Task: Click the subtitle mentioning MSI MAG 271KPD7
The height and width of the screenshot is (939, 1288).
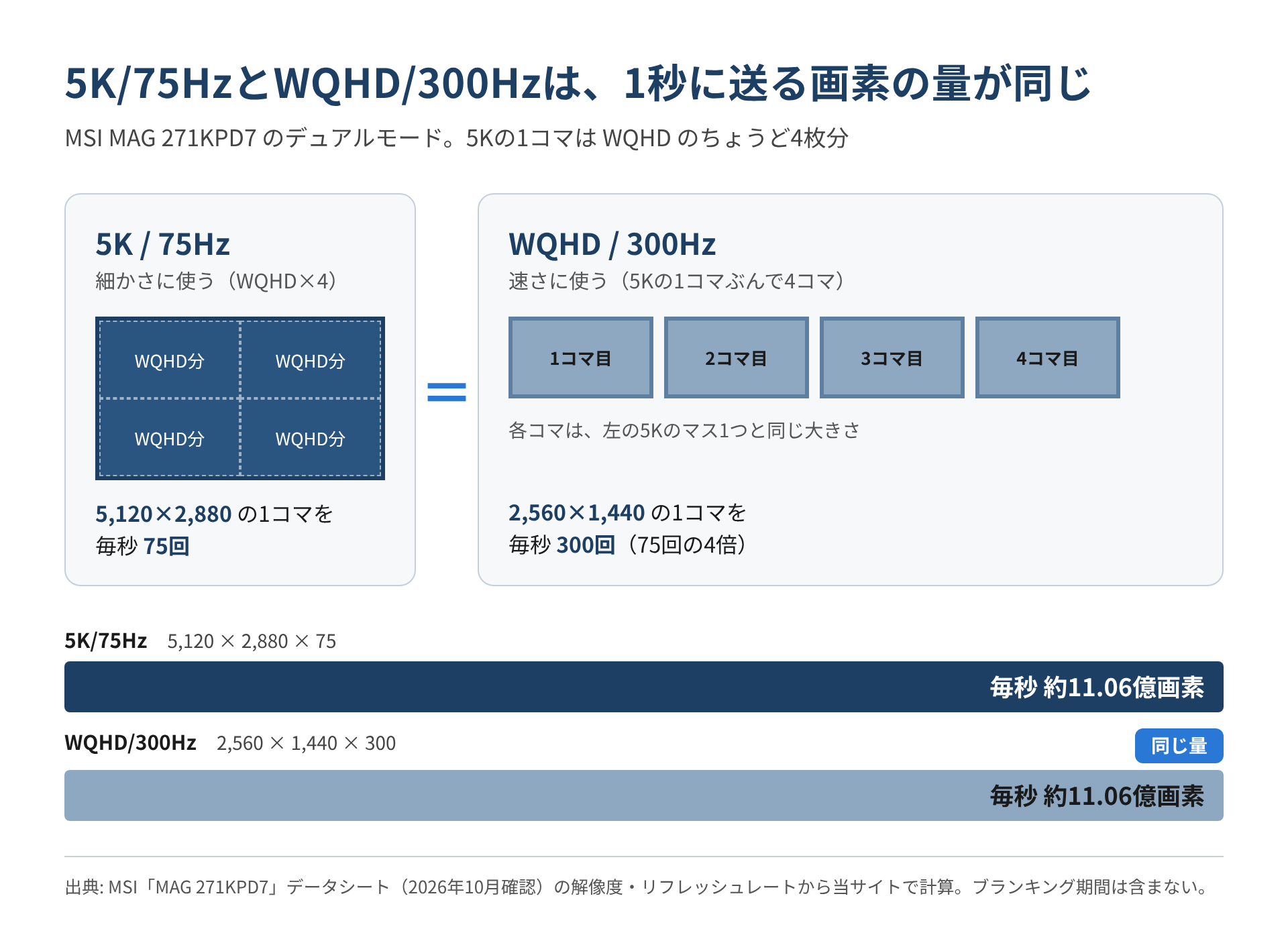Action: 457,138
